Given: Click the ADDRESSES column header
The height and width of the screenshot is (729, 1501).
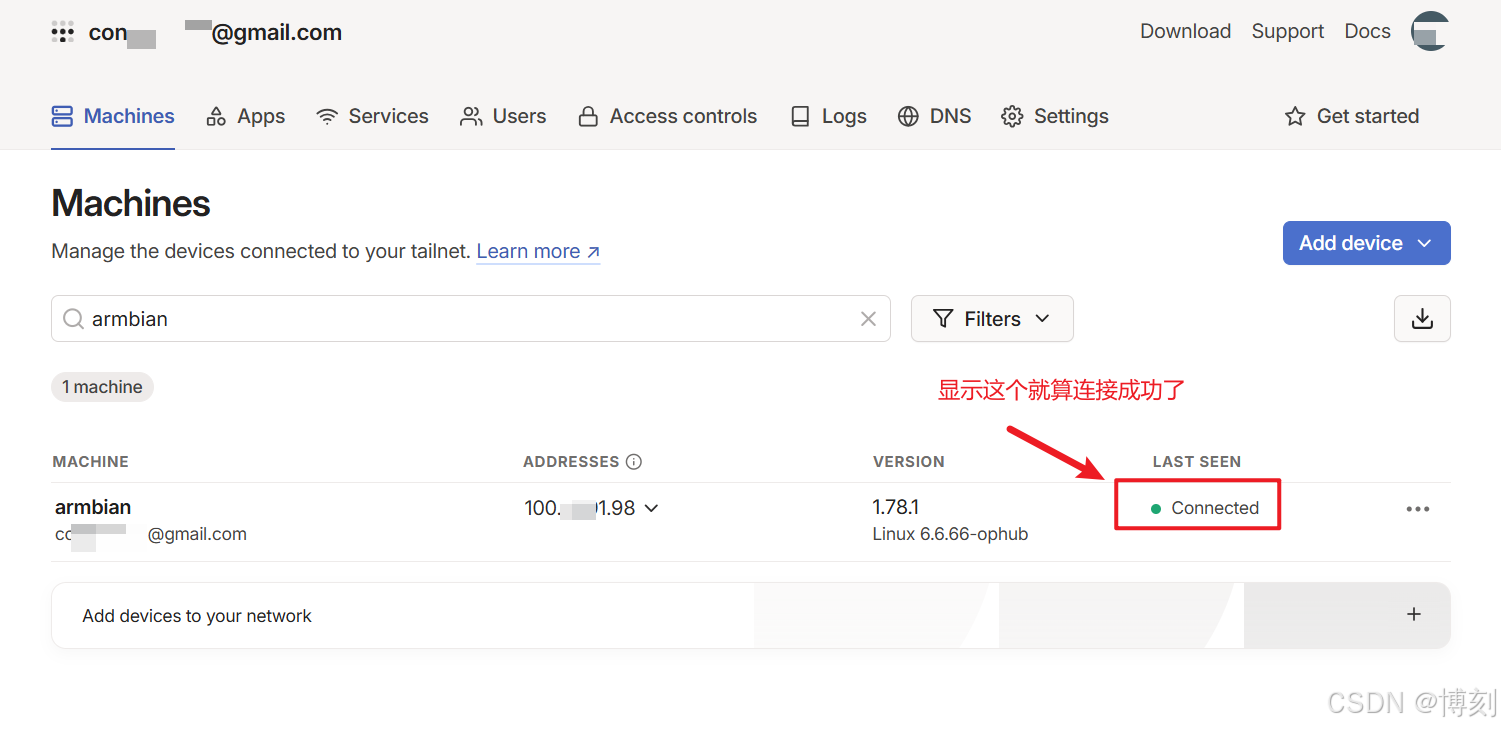Looking at the screenshot, I should 571,462.
